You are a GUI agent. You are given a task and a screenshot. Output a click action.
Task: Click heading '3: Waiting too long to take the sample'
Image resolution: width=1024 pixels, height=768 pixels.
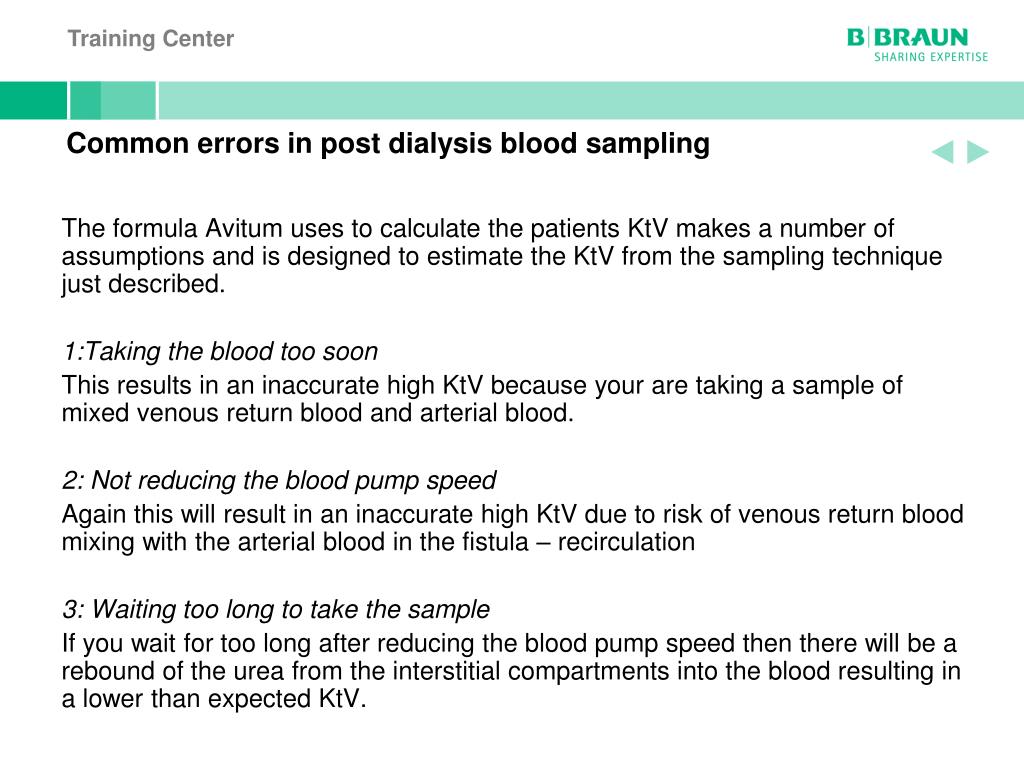(x=276, y=609)
